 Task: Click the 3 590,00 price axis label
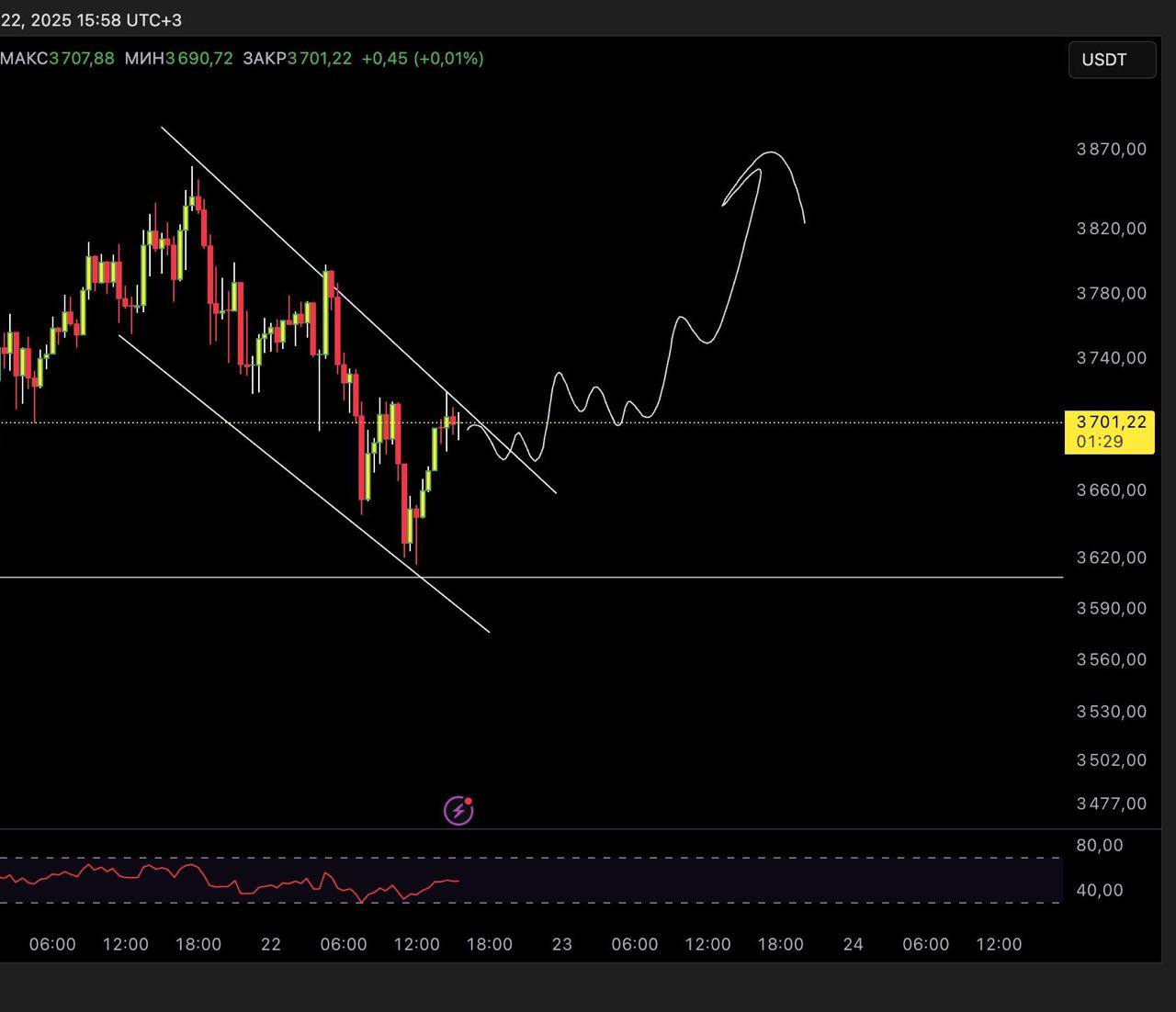click(1112, 608)
